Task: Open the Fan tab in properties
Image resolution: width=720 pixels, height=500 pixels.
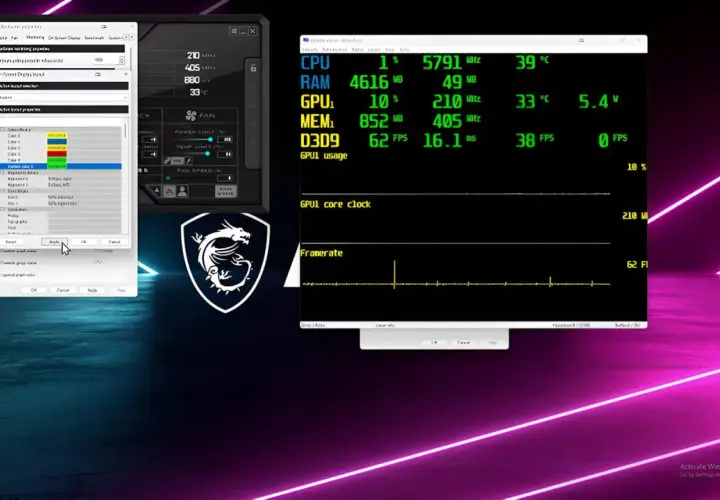Action: (15, 38)
